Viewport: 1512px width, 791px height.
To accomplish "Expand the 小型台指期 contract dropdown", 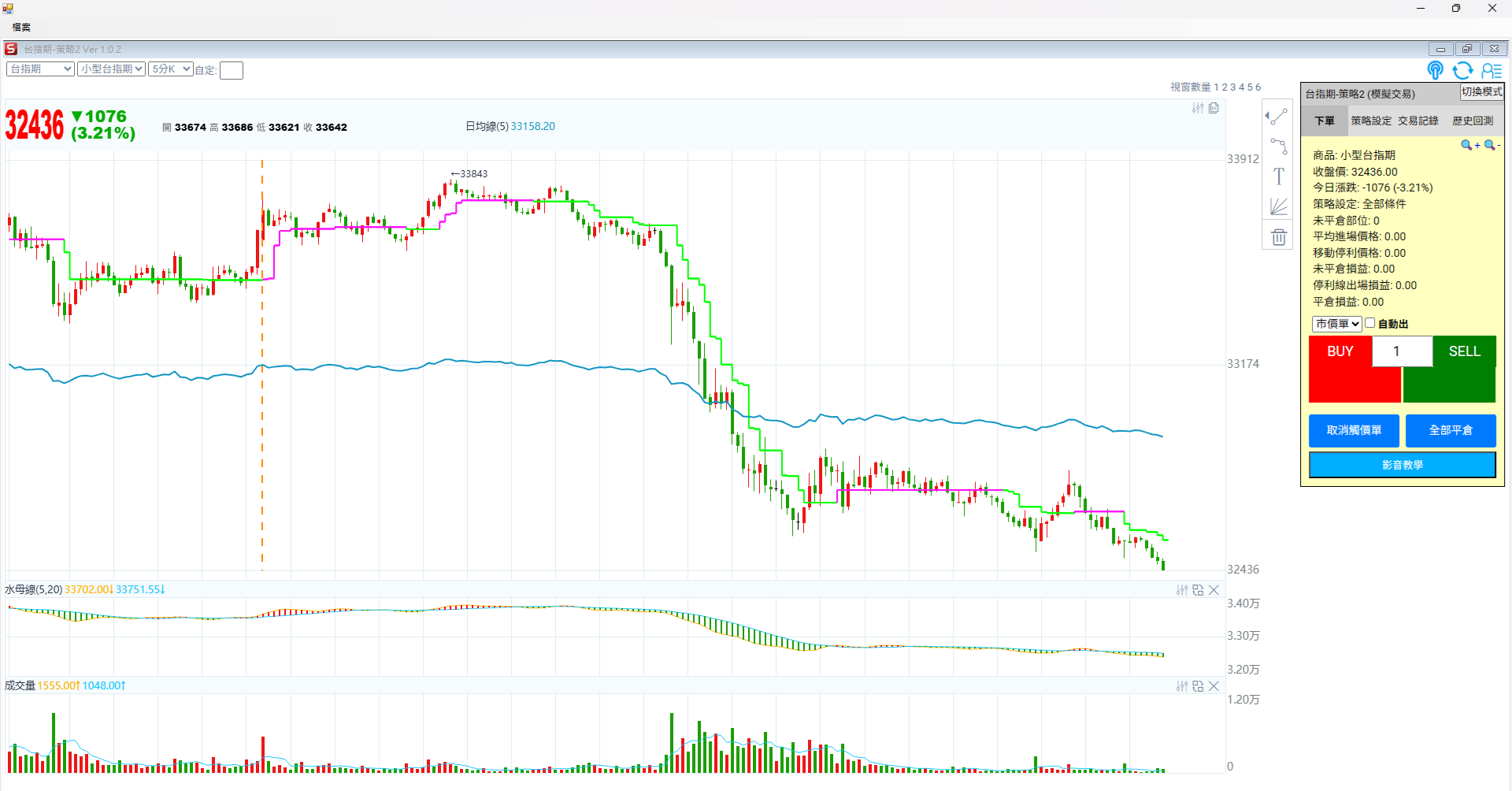I will click(111, 69).
